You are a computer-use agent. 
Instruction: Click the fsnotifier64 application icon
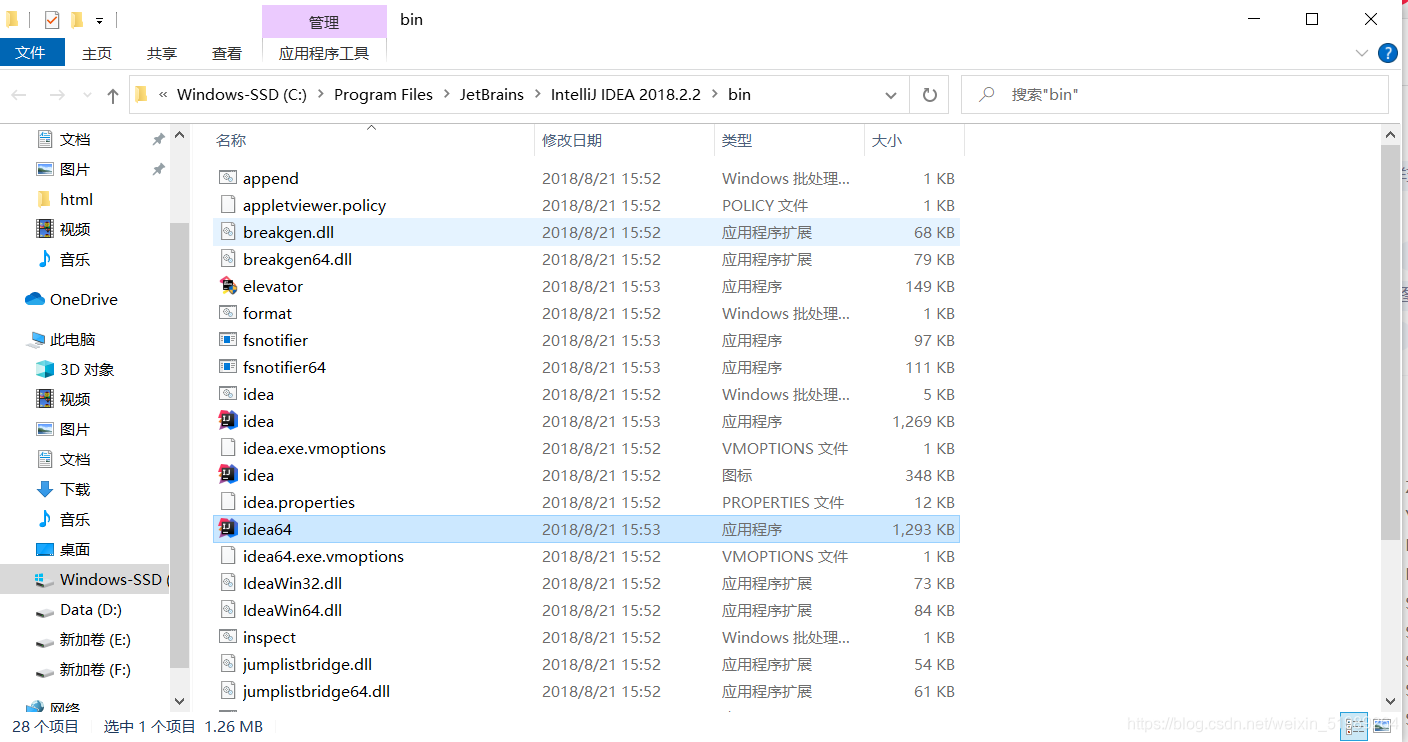[228, 367]
